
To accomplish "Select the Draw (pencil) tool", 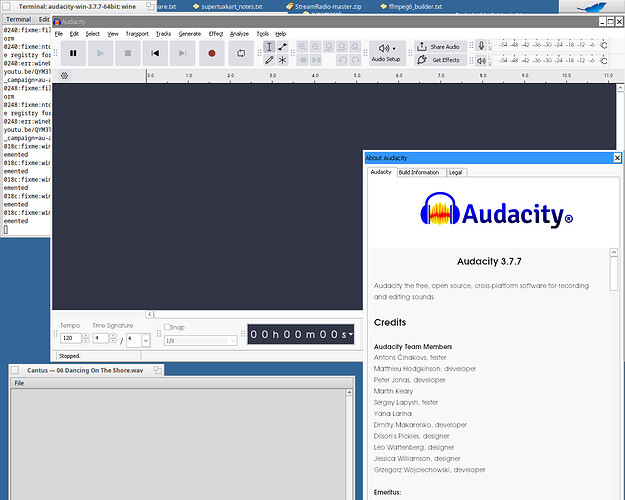I will [x=269, y=60].
